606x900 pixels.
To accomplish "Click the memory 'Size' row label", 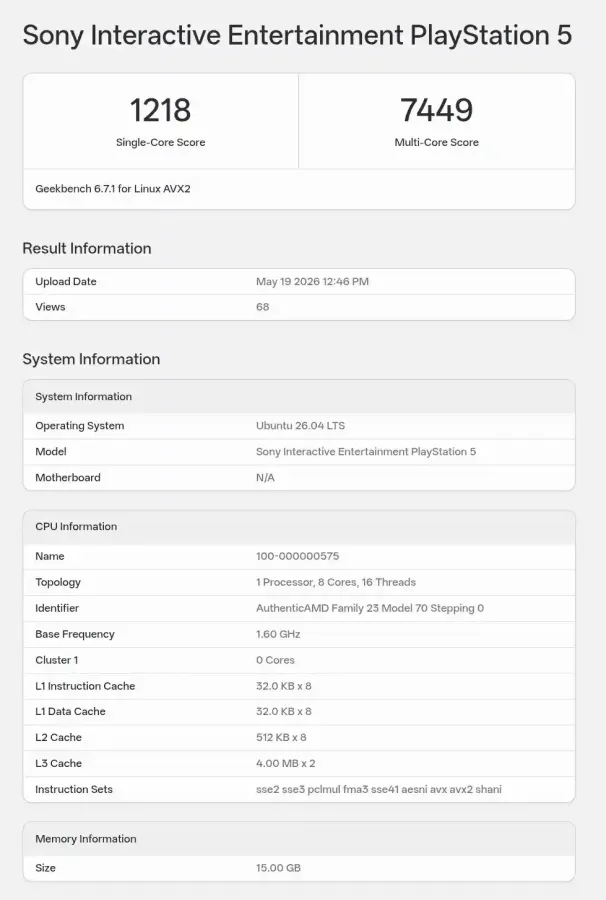I will (45, 868).
